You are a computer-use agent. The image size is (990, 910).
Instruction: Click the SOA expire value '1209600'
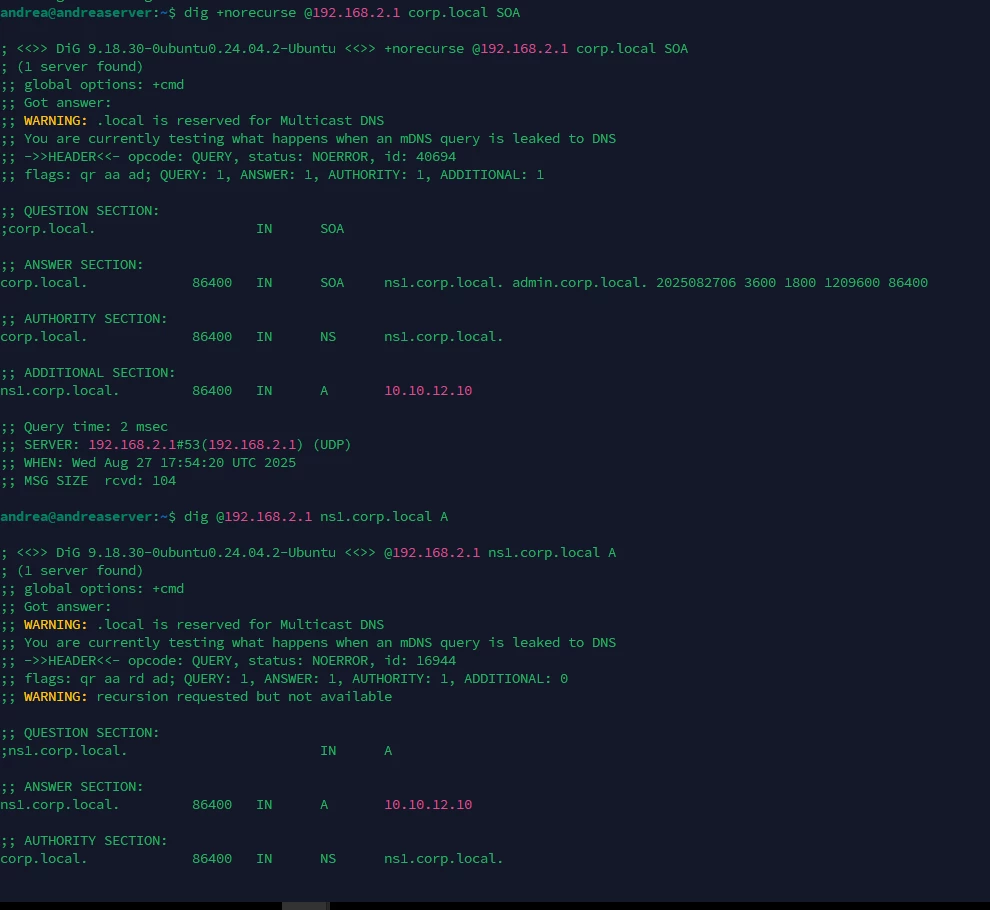pyautogui.click(x=852, y=282)
